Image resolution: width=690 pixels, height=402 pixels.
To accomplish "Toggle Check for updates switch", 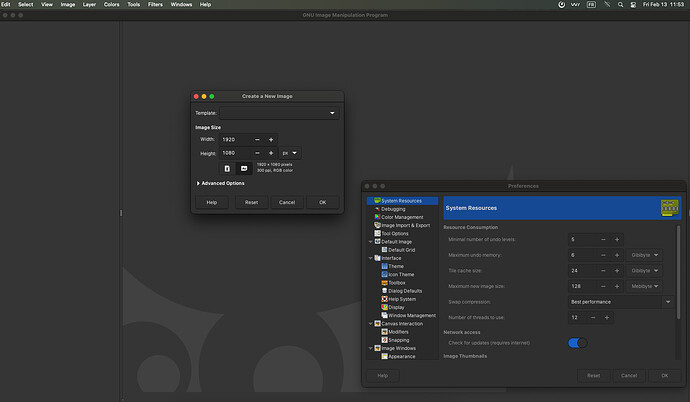I will [x=578, y=343].
